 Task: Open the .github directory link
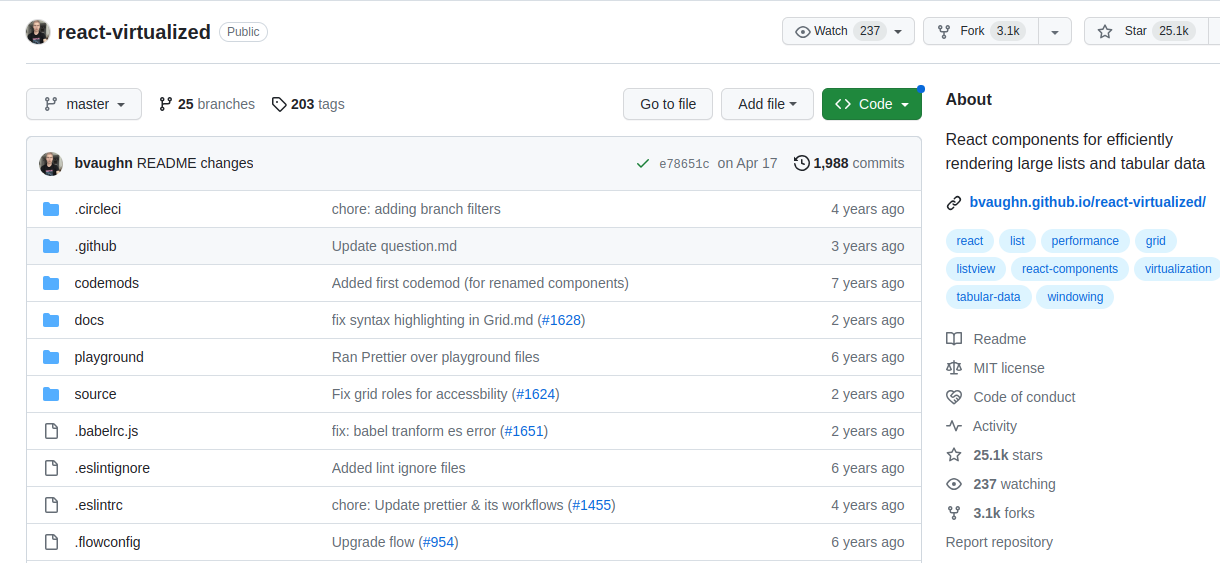pos(96,246)
